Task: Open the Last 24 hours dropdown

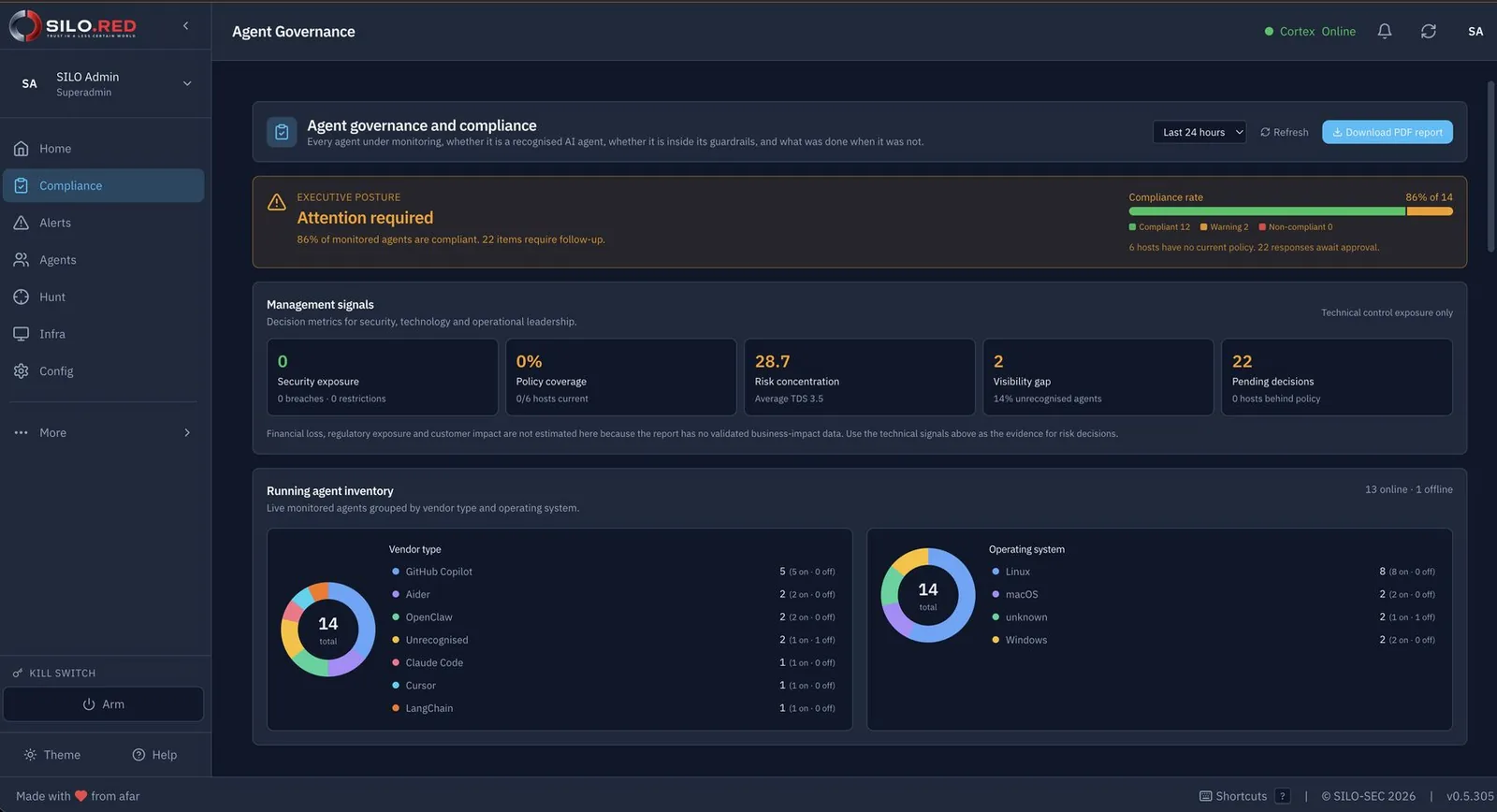Action: point(1199,132)
